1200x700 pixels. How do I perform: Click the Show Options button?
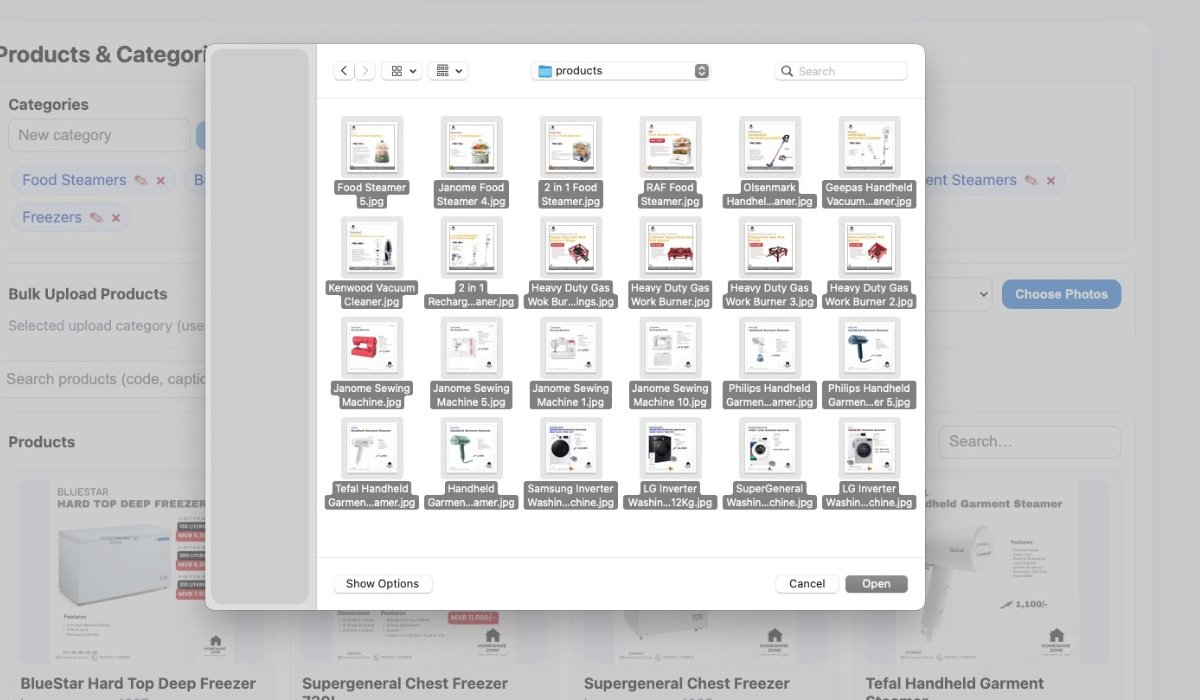(382, 583)
